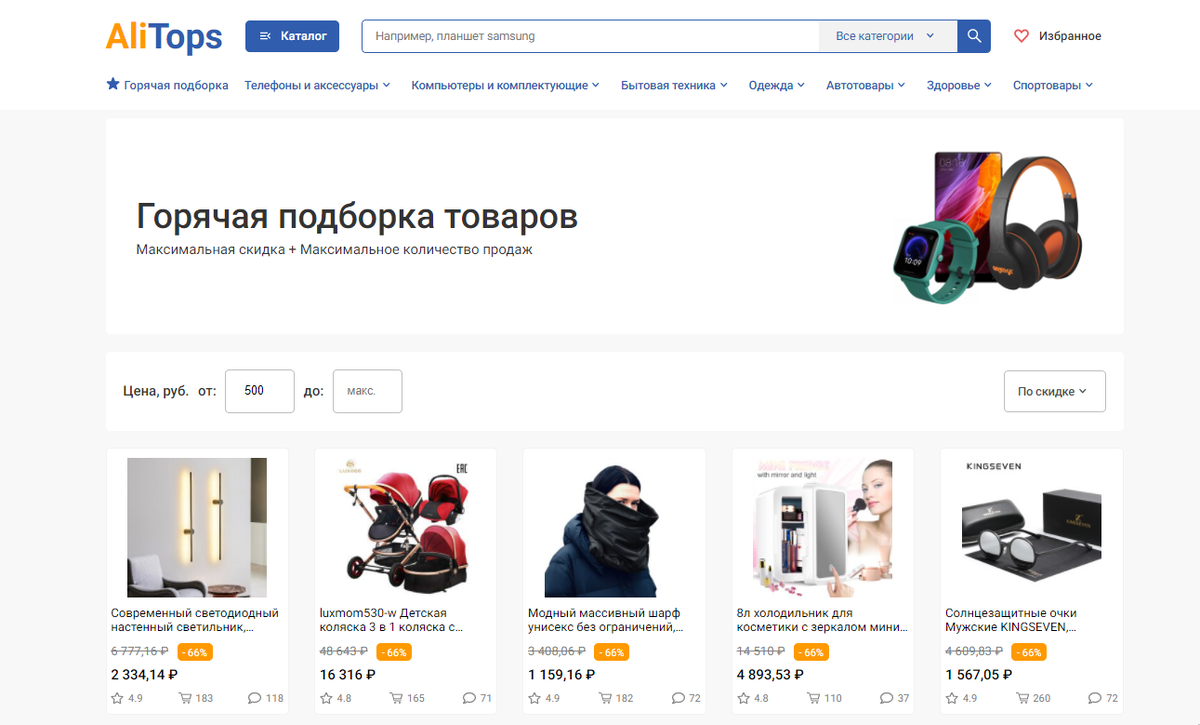Open black scarf product image

615,527
